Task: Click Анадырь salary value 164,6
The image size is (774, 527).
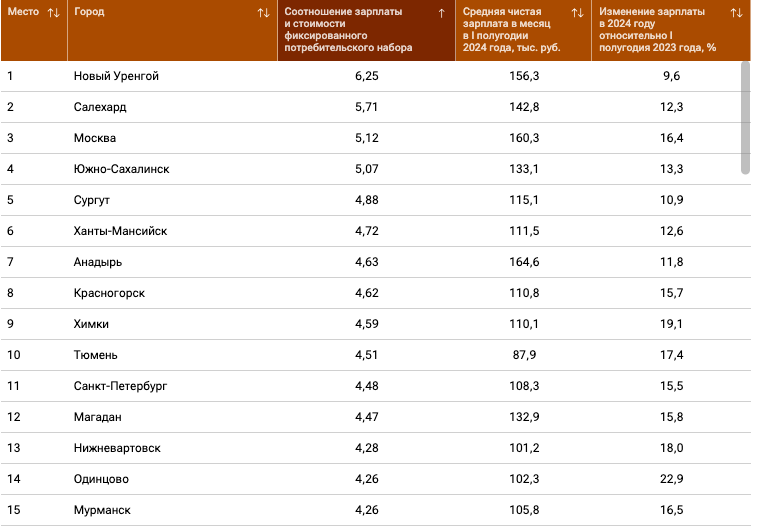Action: (x=524, y=262)
